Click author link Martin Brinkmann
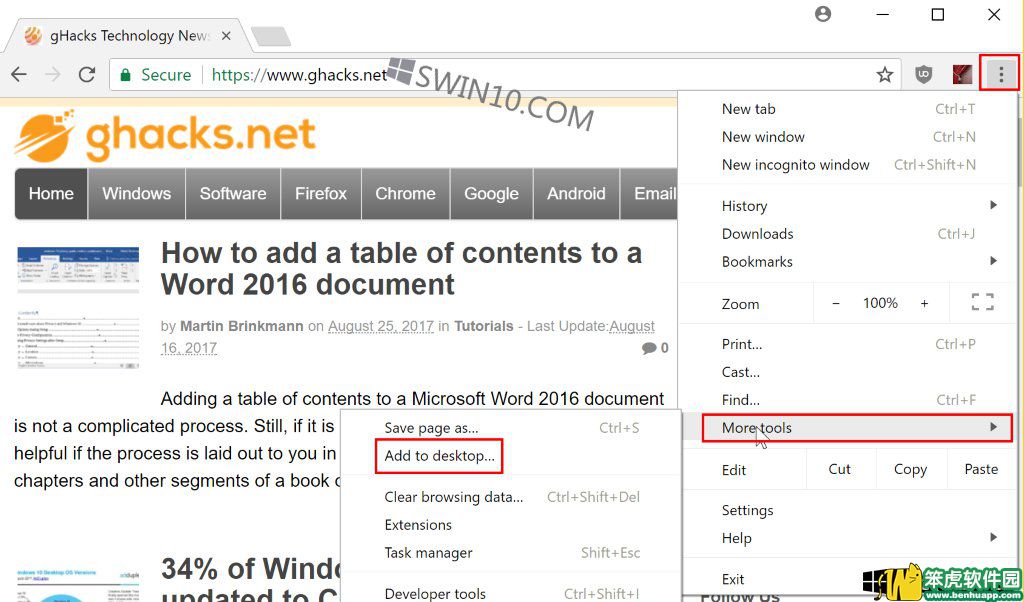The image size is (1024, 602). click(242, 326)
